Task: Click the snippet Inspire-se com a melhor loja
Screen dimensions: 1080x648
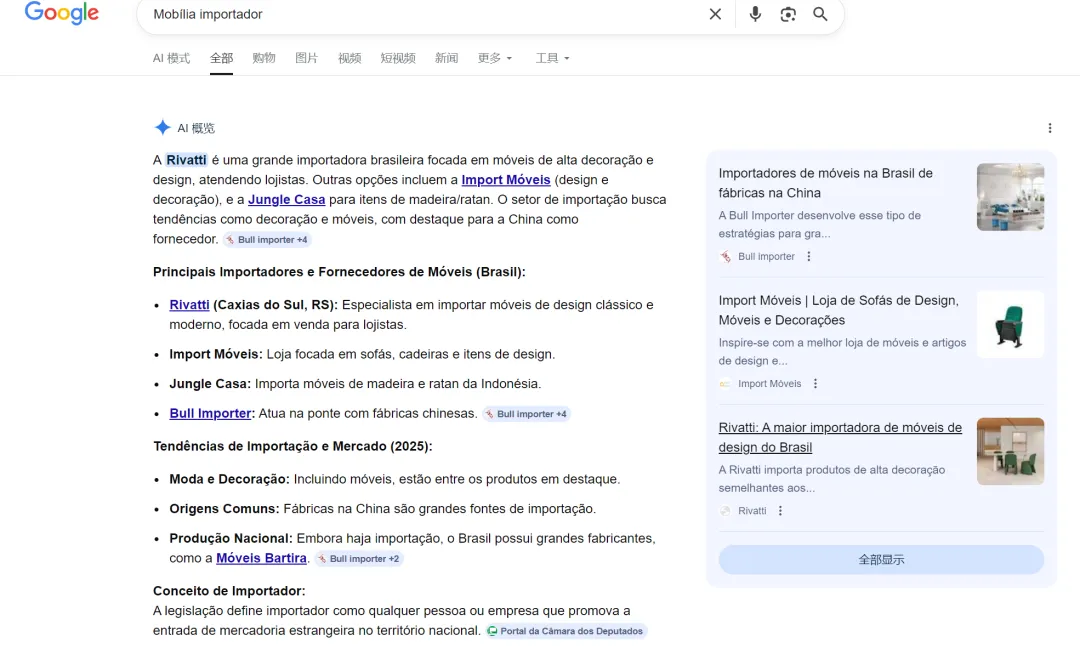Action: 842,352
